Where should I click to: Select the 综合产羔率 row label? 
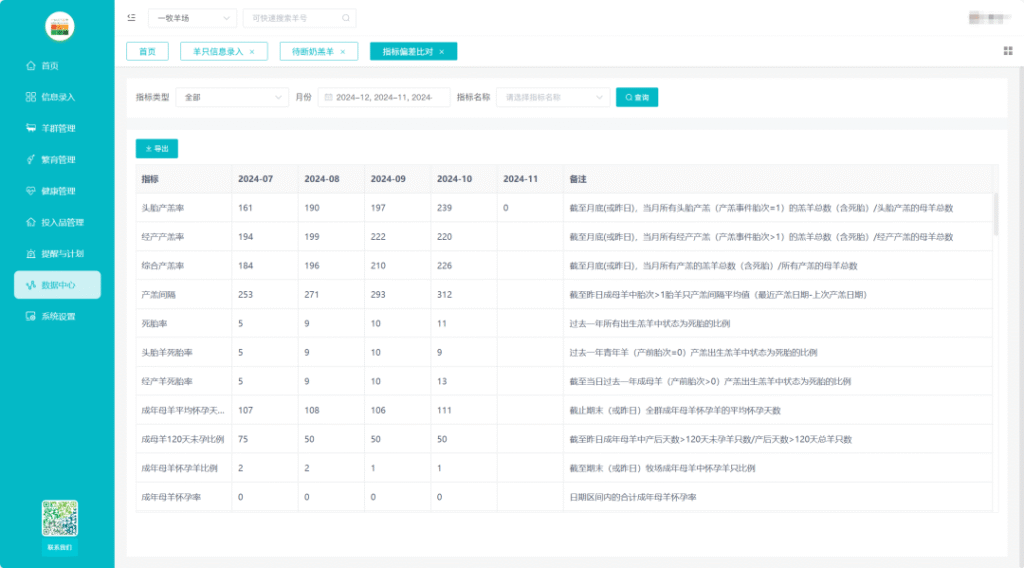click(163, 266)
